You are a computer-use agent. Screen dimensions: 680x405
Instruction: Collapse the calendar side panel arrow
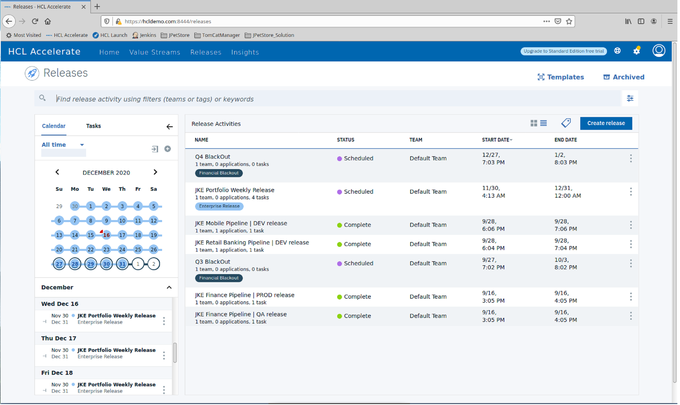169,127
